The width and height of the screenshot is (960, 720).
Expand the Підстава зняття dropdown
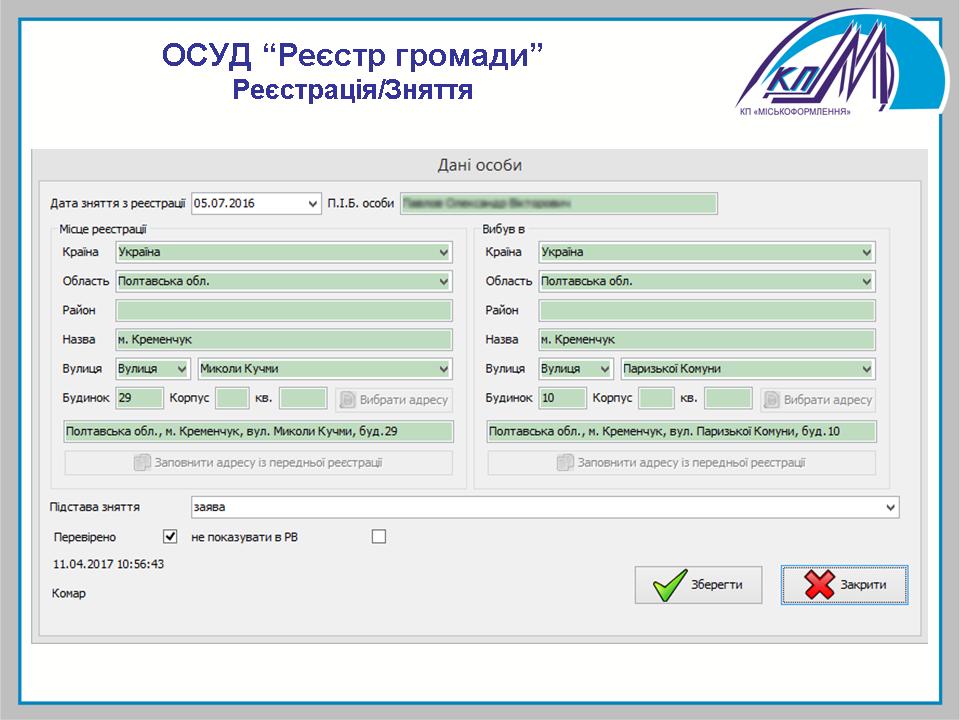pos(890,508)
